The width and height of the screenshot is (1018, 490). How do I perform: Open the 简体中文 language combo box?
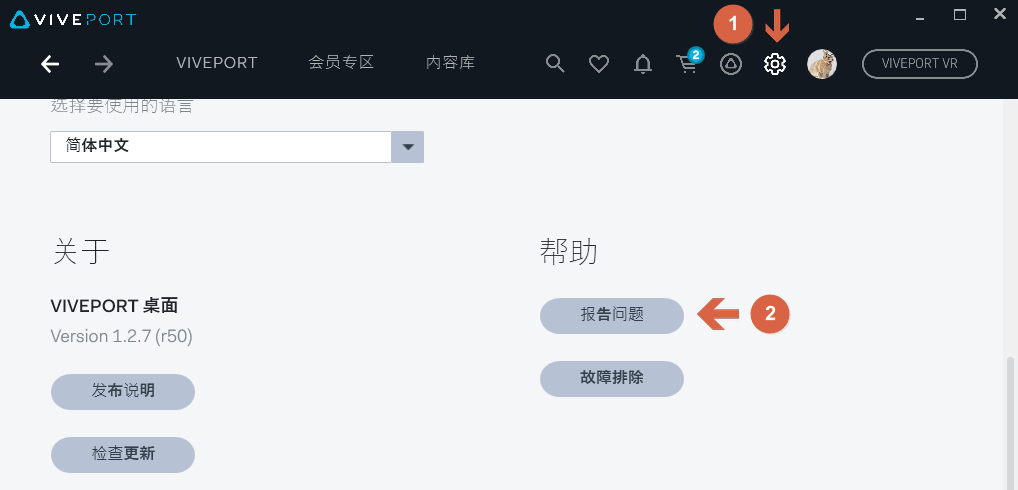pos(237,147)
